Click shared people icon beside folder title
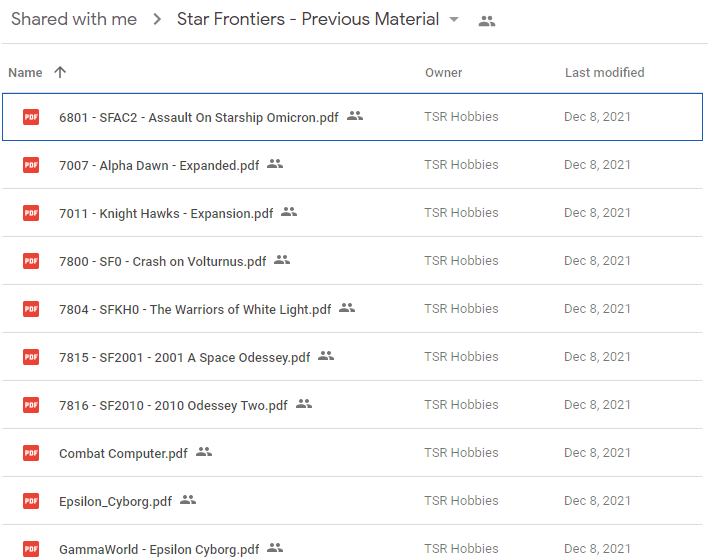 [x=487, y=21]
